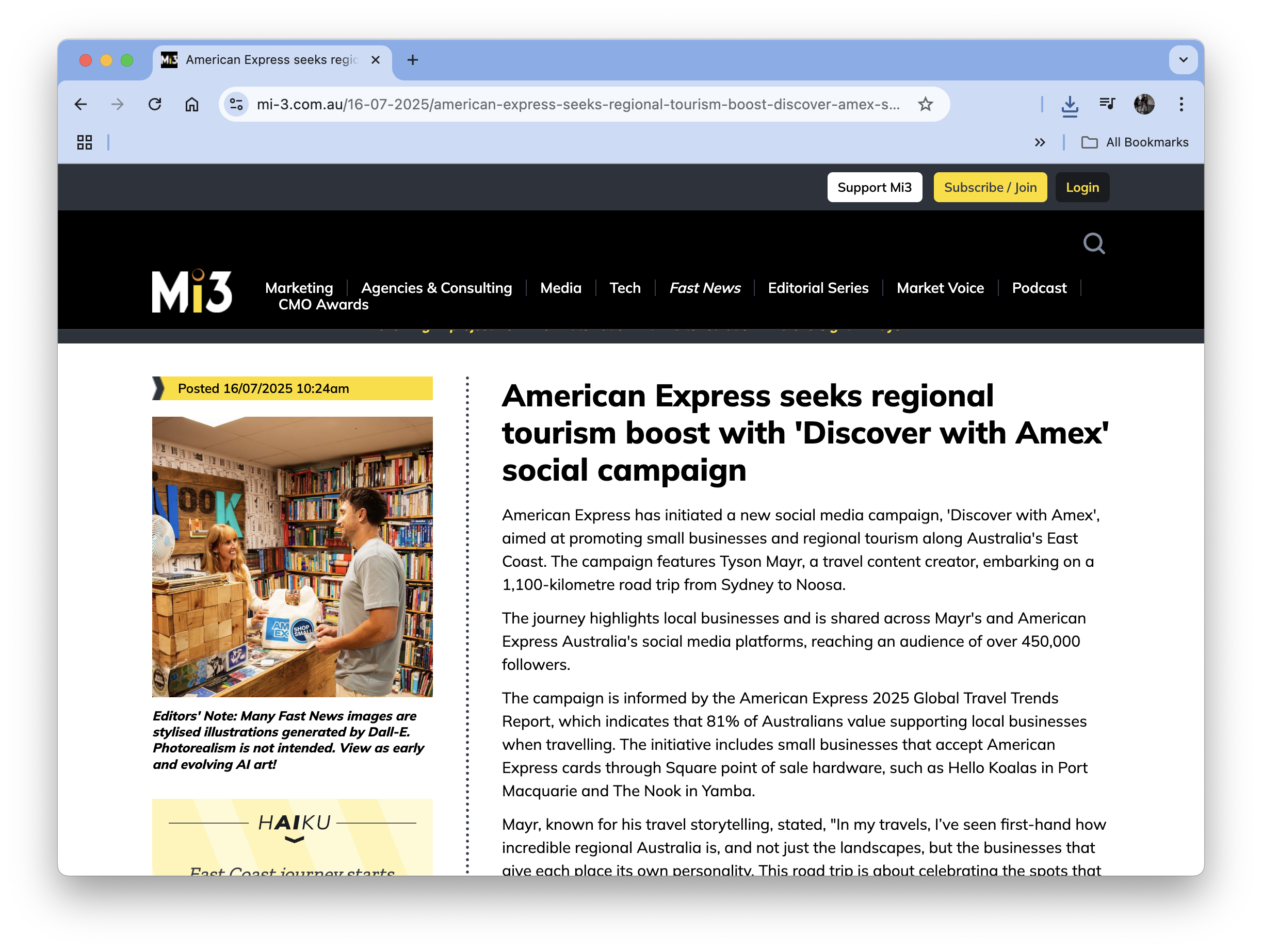Open the browser home page
Image resolution: width=1262 pixels, height=952 pixels.
point(192,104)
